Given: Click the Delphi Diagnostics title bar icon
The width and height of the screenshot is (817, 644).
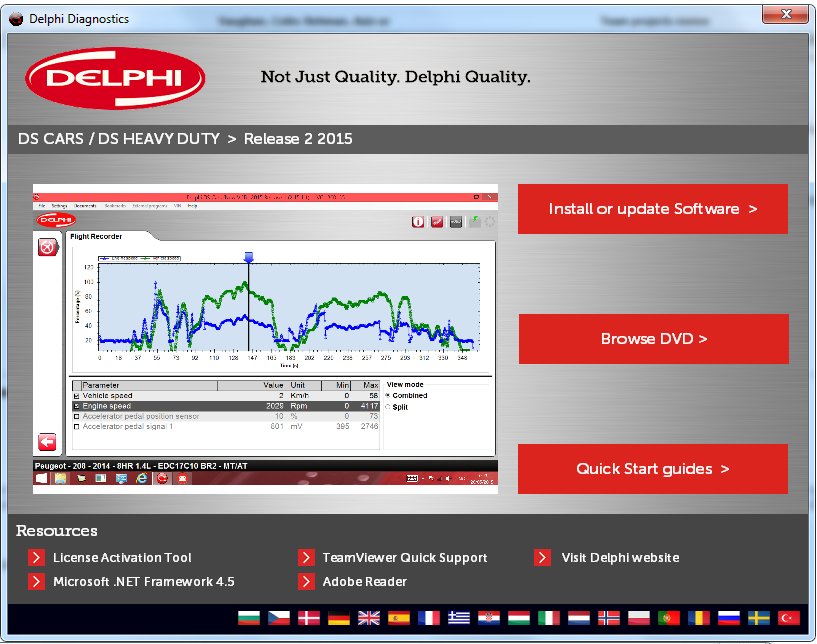Looking at the screenshot, I should pos(16,19).
